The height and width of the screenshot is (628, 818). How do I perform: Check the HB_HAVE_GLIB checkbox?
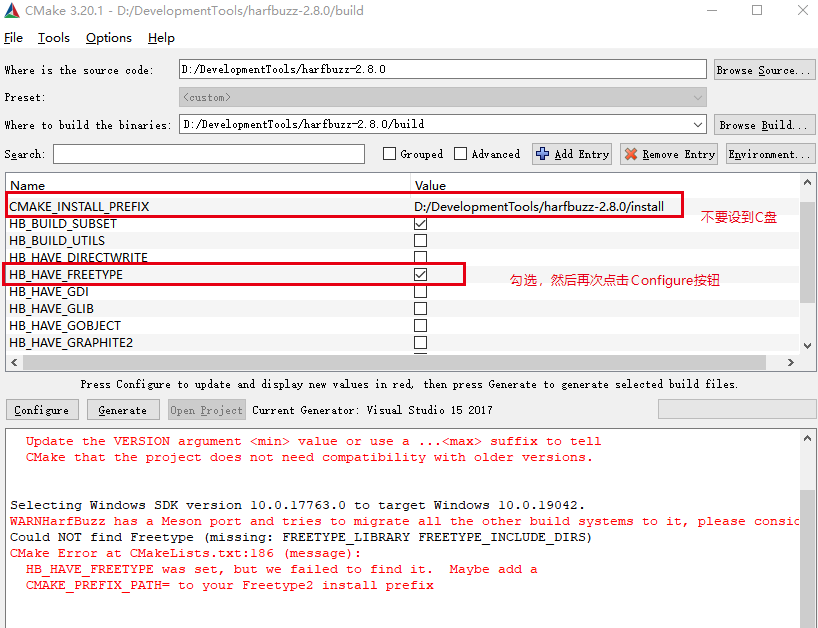point(420,309)
